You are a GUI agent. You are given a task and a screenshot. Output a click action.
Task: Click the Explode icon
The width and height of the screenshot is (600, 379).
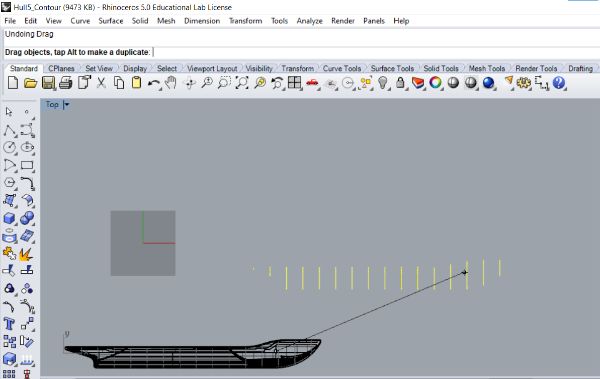pyautogui.click(x=26, y=253)
